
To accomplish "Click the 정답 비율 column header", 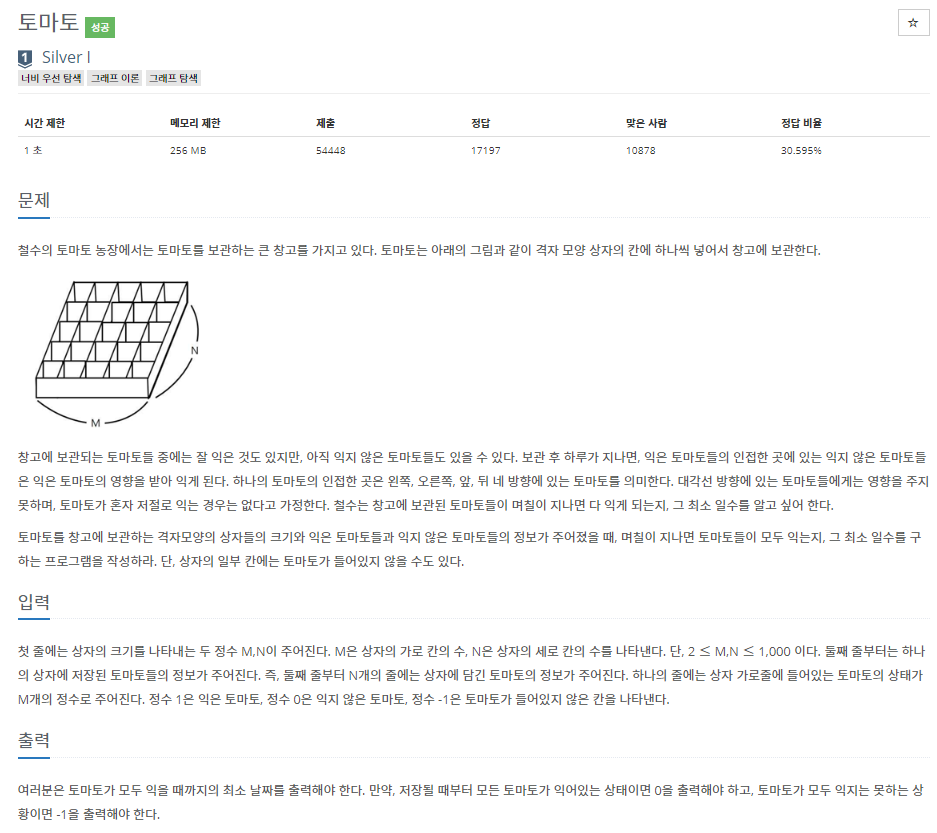I will tap(801, 123).
